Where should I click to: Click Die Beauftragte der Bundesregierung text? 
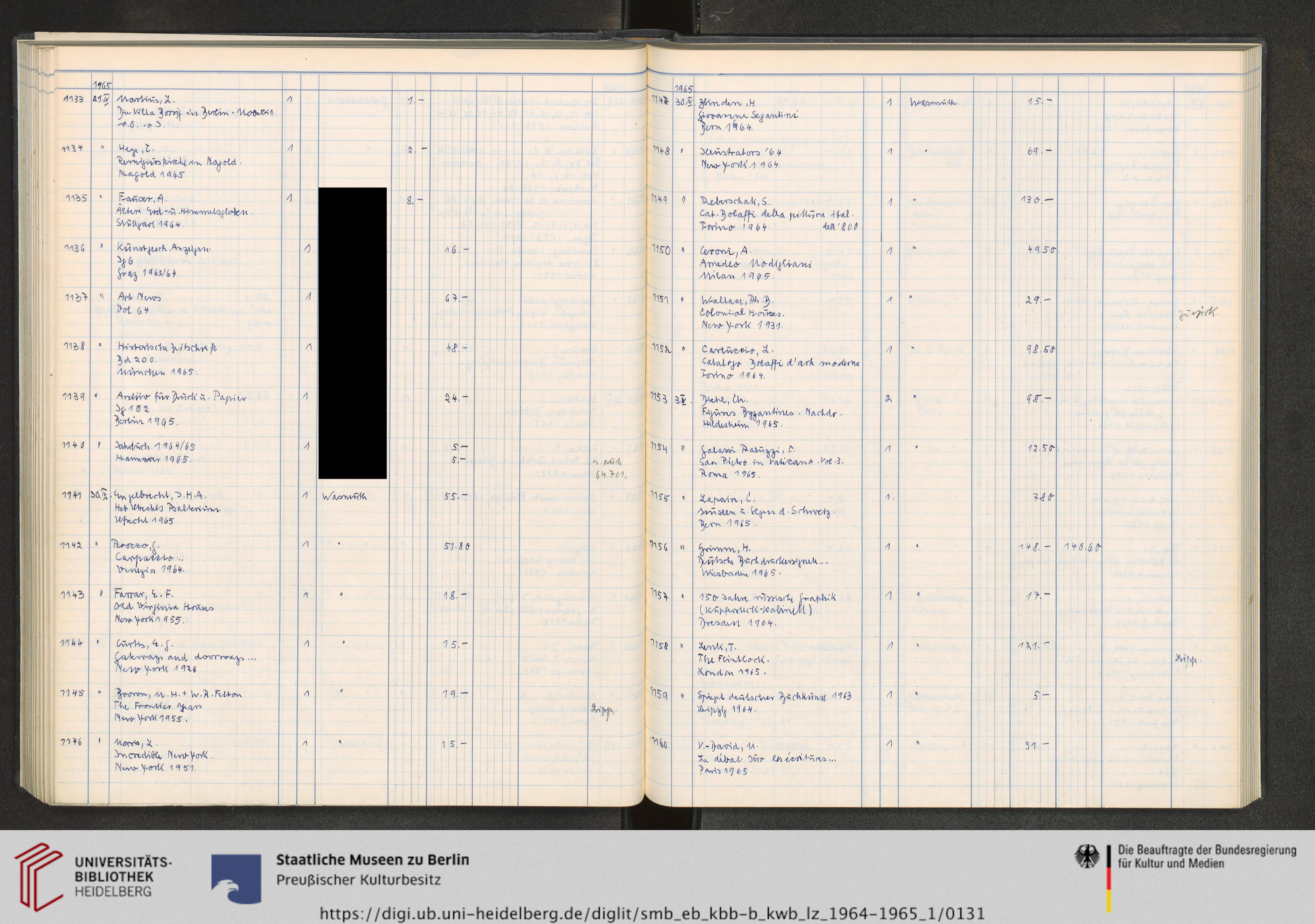[x=1207, y=851]
